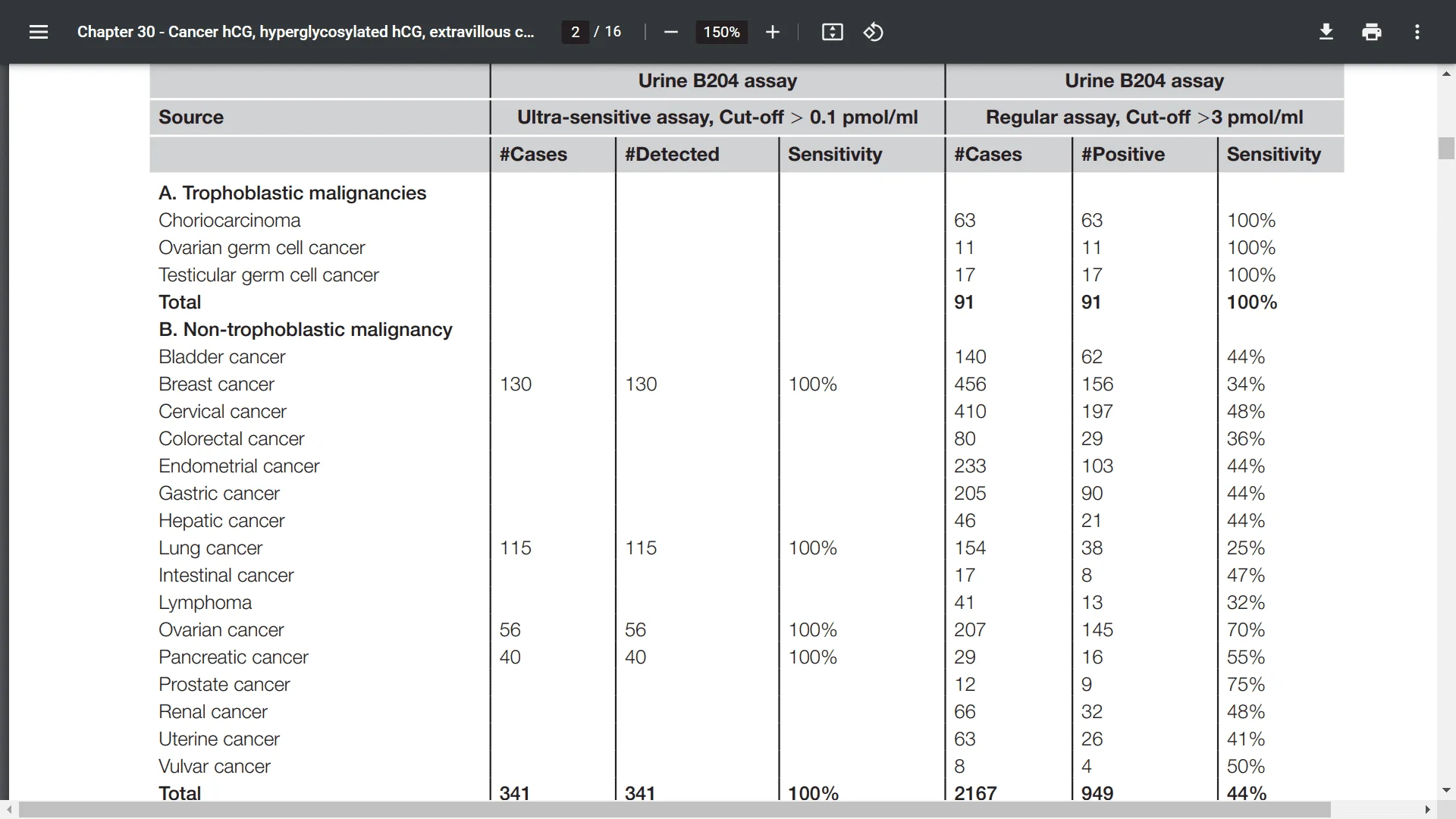The width and height of the screenshot is (1456, 819).
Task: Click the '25%' lung cancer sensitivity
Action: [x=1246, y=548]
